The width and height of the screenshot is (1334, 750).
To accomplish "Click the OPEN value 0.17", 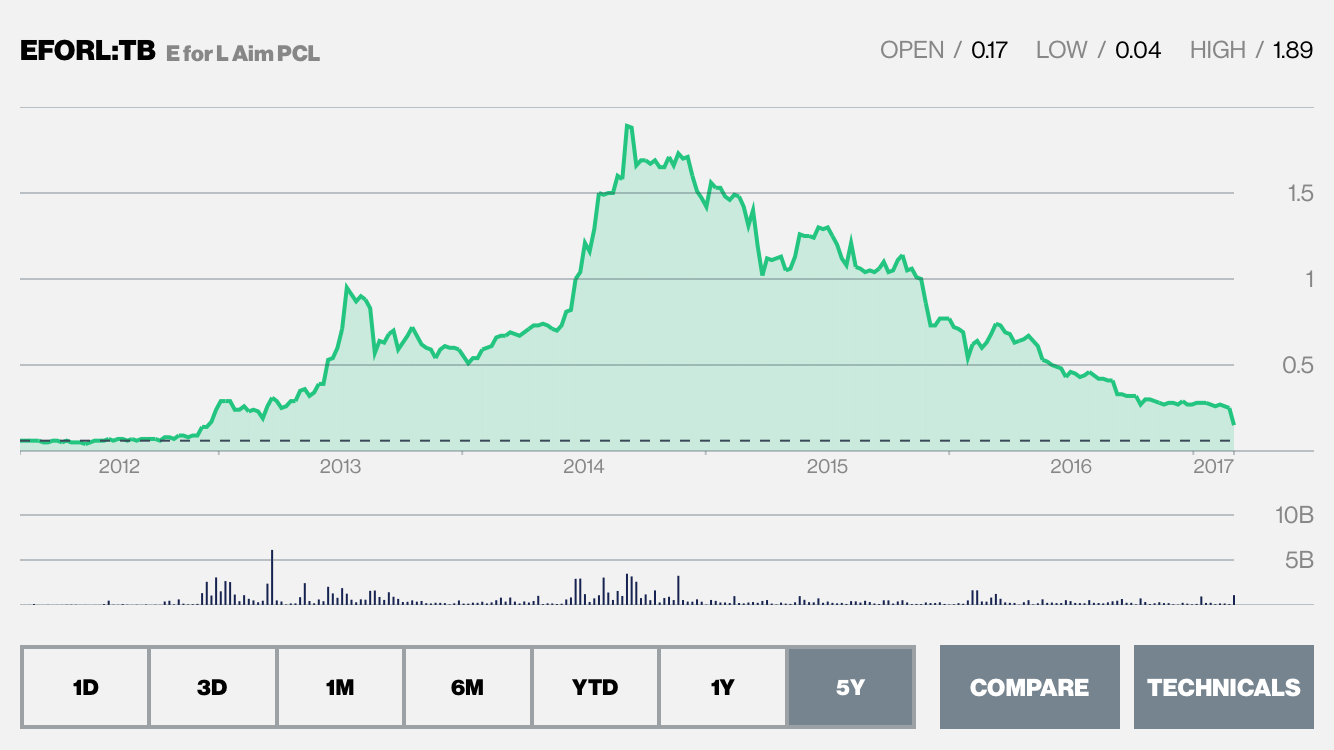I will tap(989, 50).
